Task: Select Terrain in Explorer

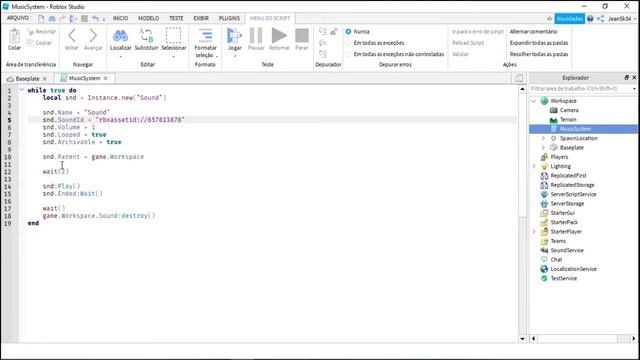Action: 568,120
